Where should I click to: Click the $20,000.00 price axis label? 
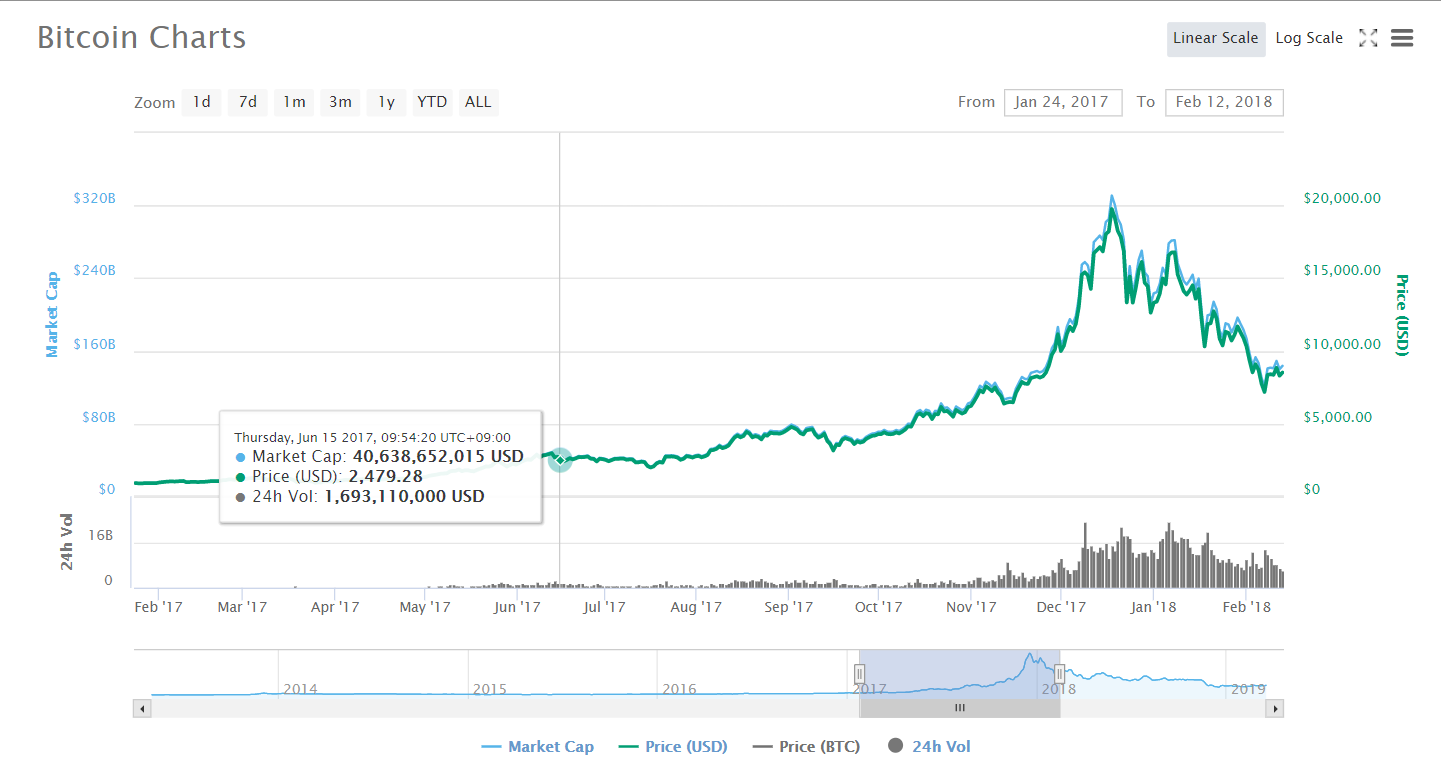[x=1342, y=199]
